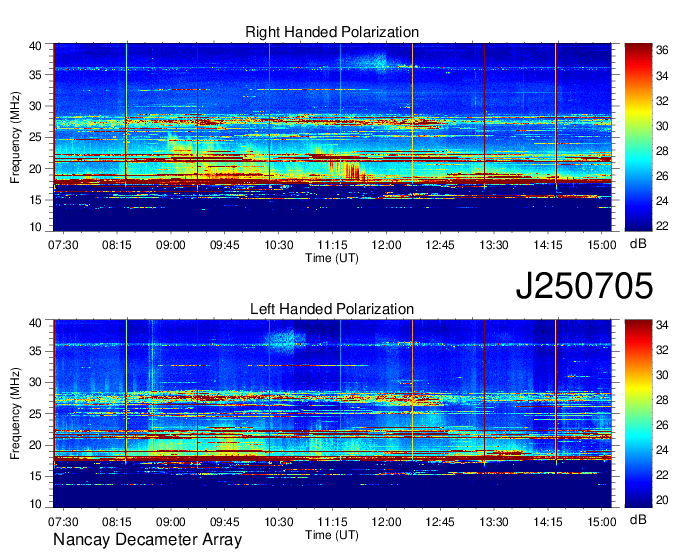Click 35 MHz tick of Left Handed plot
The width and height of the screenshot is (680, 552).
coord(36,351)
